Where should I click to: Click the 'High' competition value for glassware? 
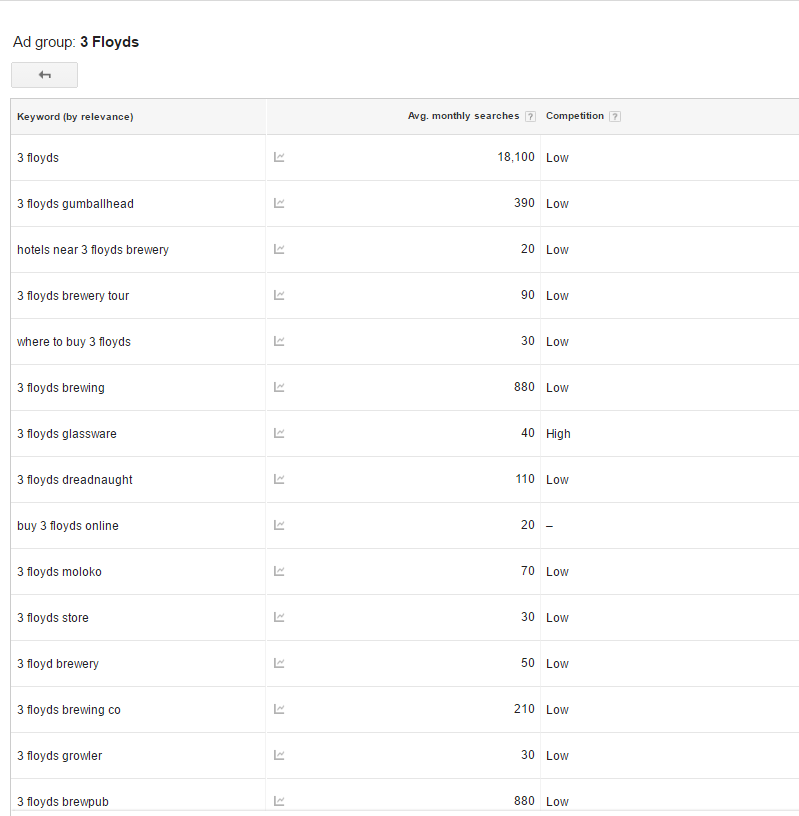[x=558, y=434]
